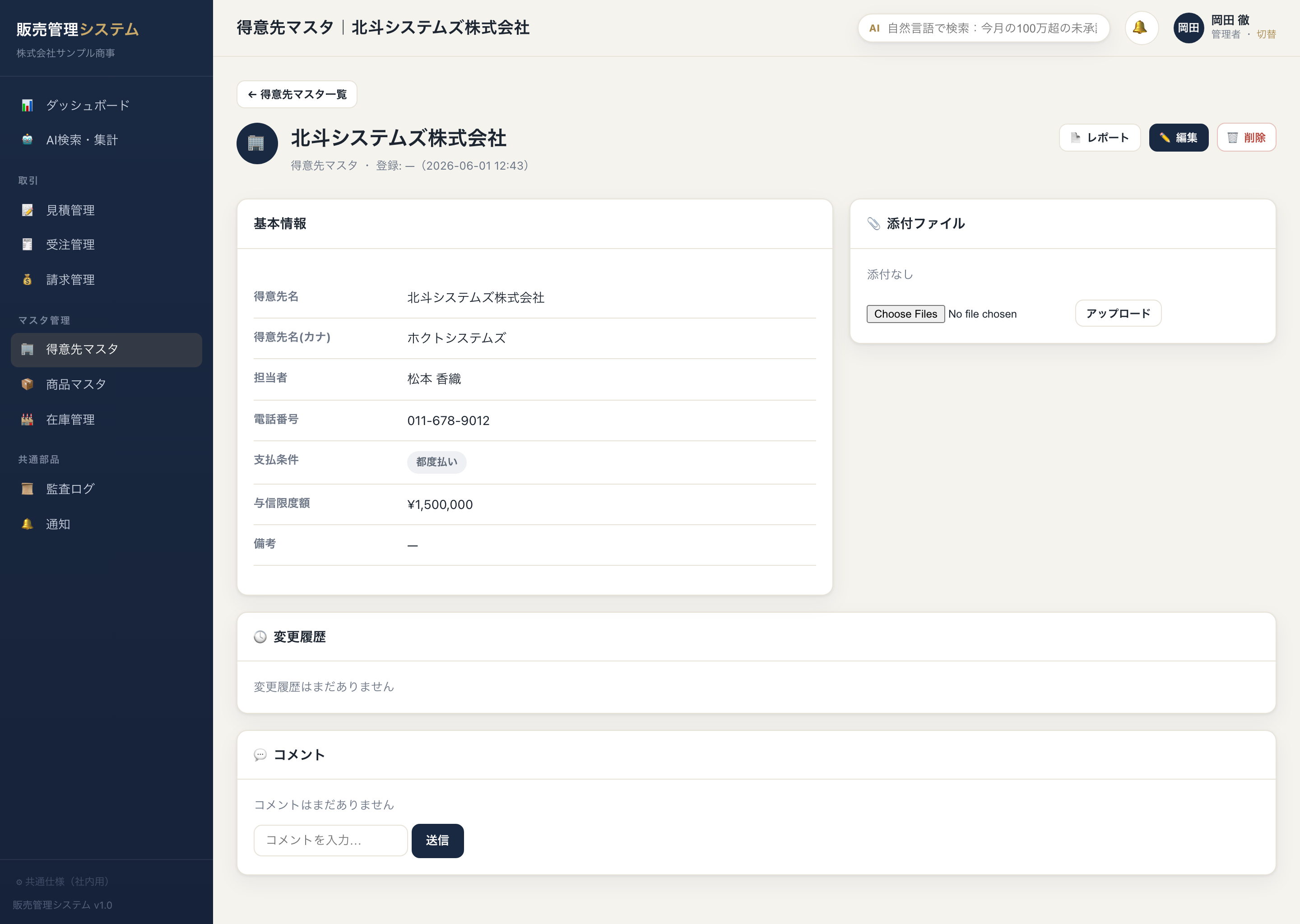Click the red 削除 delete button
The width and height of the screenshot is (1300, 924).
1246,138
